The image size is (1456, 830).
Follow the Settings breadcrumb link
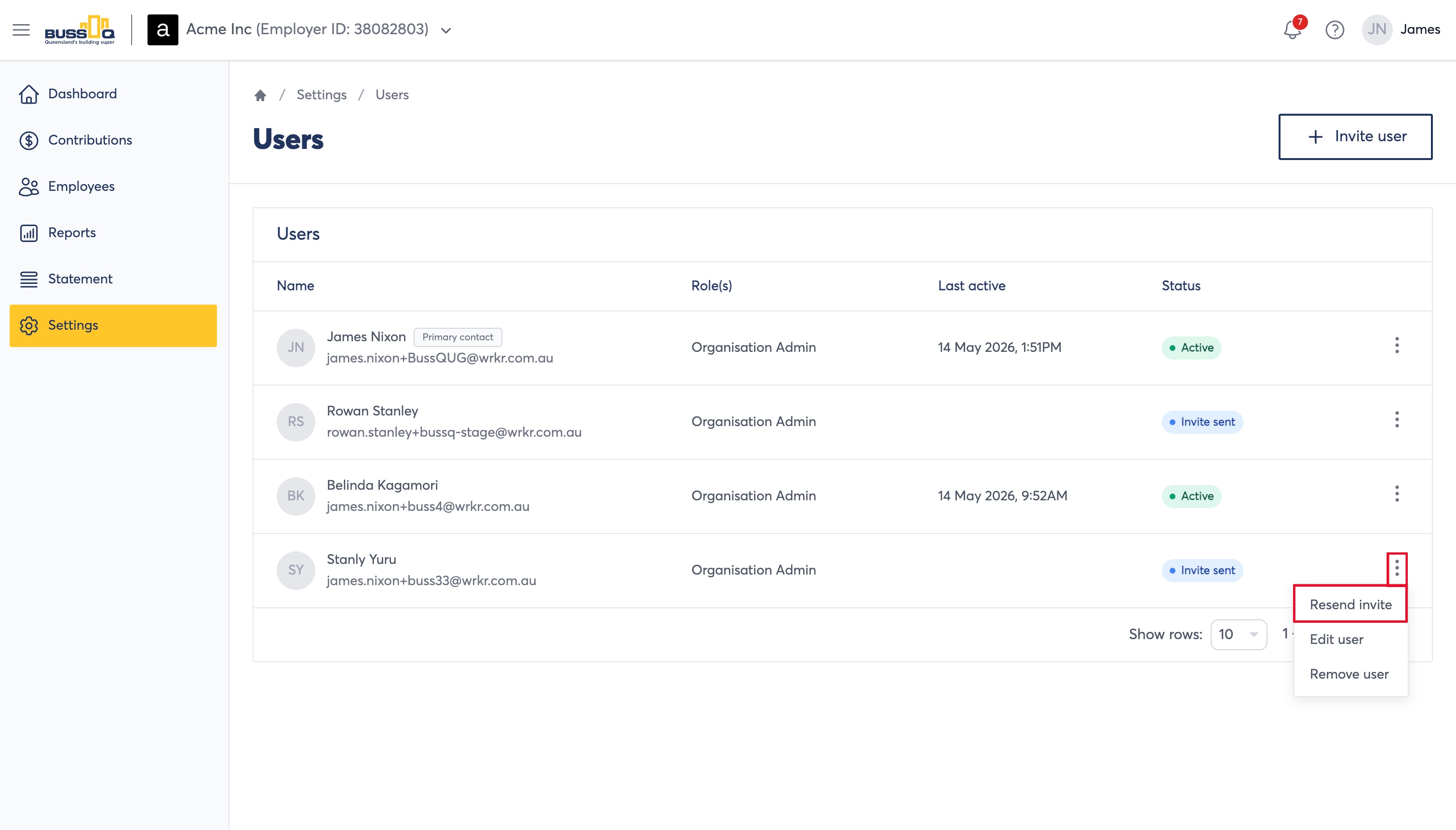point(322,94)
